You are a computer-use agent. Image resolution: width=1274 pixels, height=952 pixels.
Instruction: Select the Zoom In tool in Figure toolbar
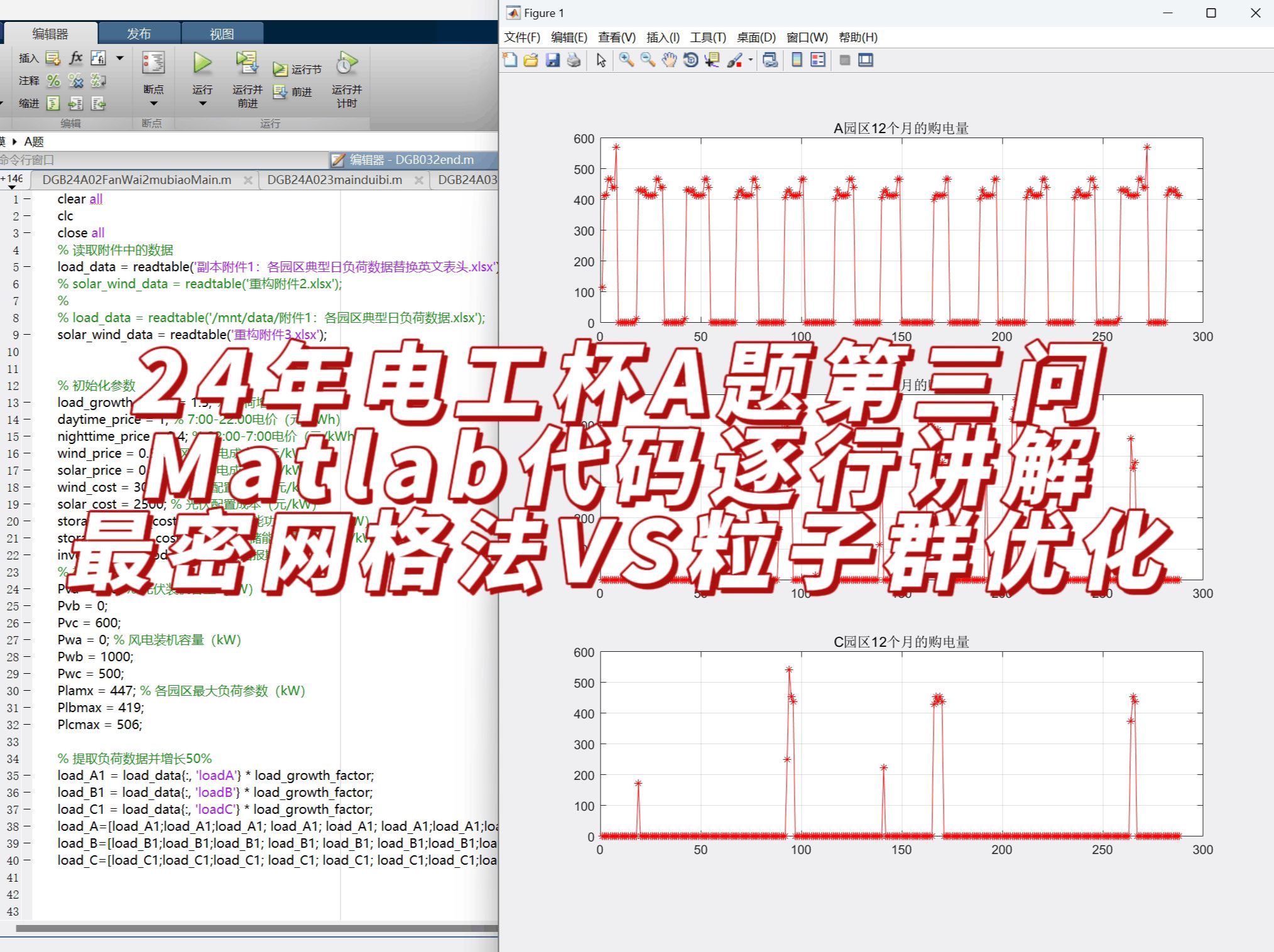click(x=626, y=60)
